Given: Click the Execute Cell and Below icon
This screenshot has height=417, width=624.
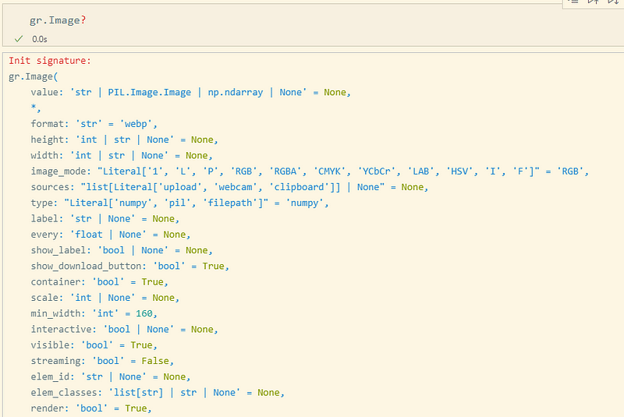Looking at the screenshot, I should (613, 2).
